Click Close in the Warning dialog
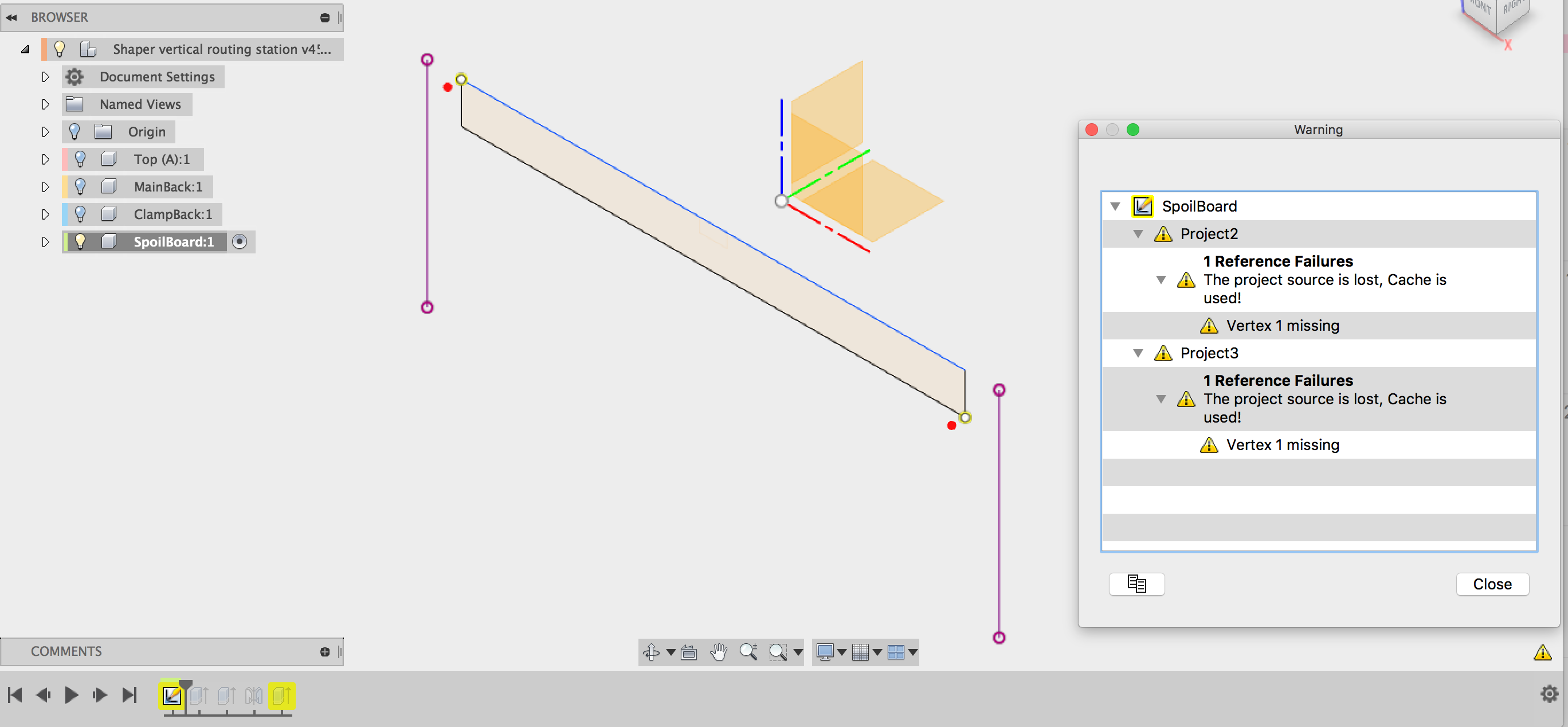This screenshot has width=1568, height=727. tap(1492, 584)
